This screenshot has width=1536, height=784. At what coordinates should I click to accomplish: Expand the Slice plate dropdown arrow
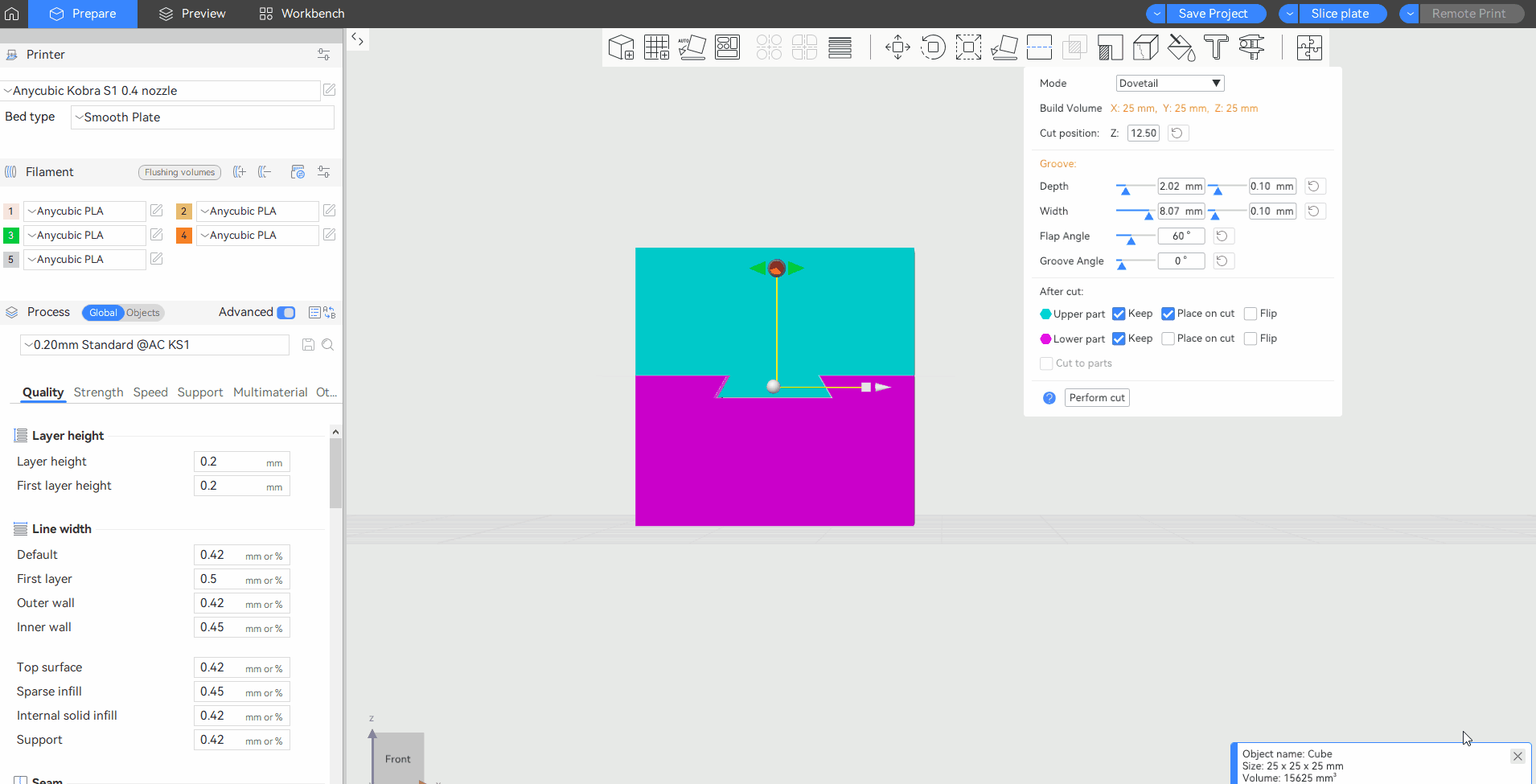click(1289, 14)
